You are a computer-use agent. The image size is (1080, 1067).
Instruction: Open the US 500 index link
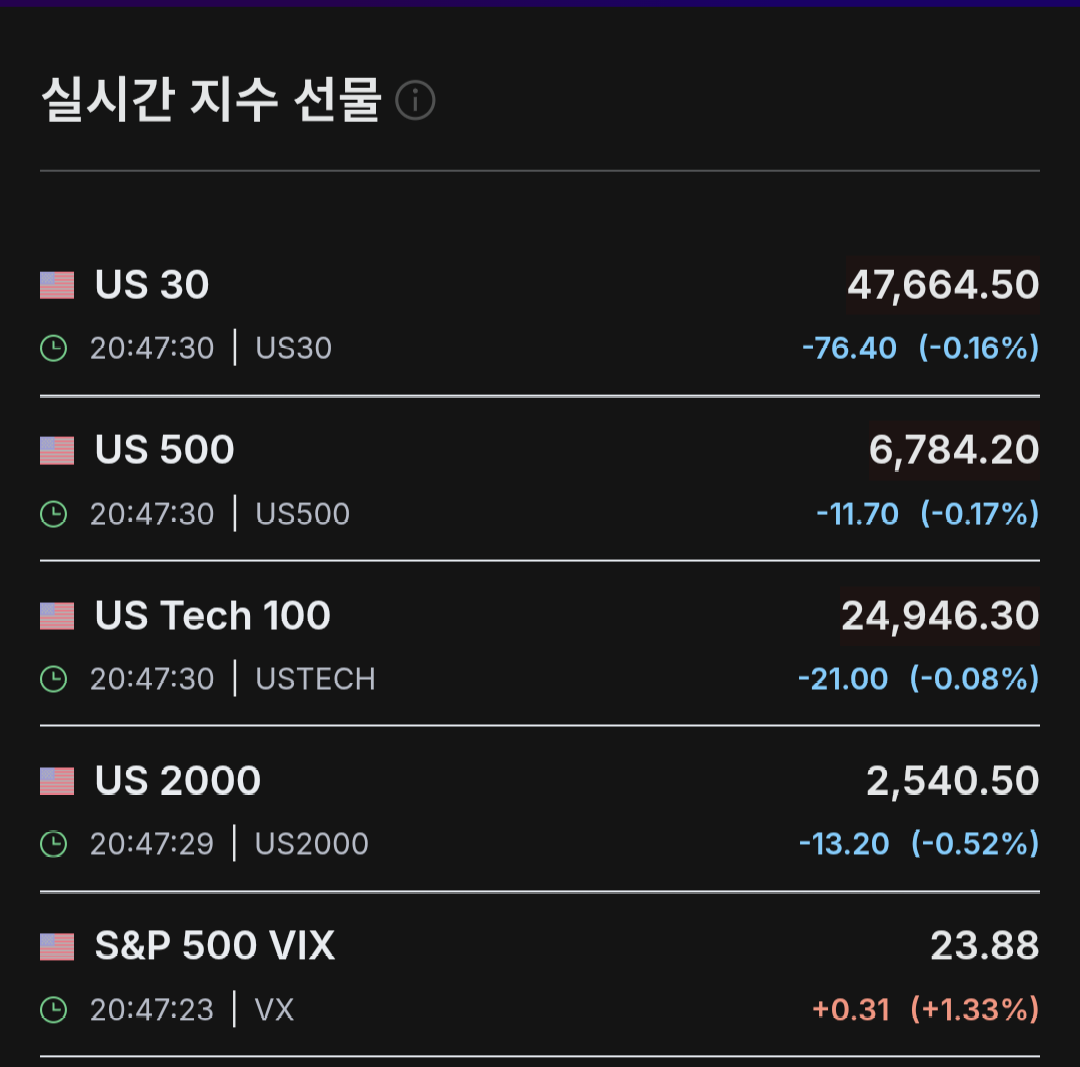coord(165,450)
